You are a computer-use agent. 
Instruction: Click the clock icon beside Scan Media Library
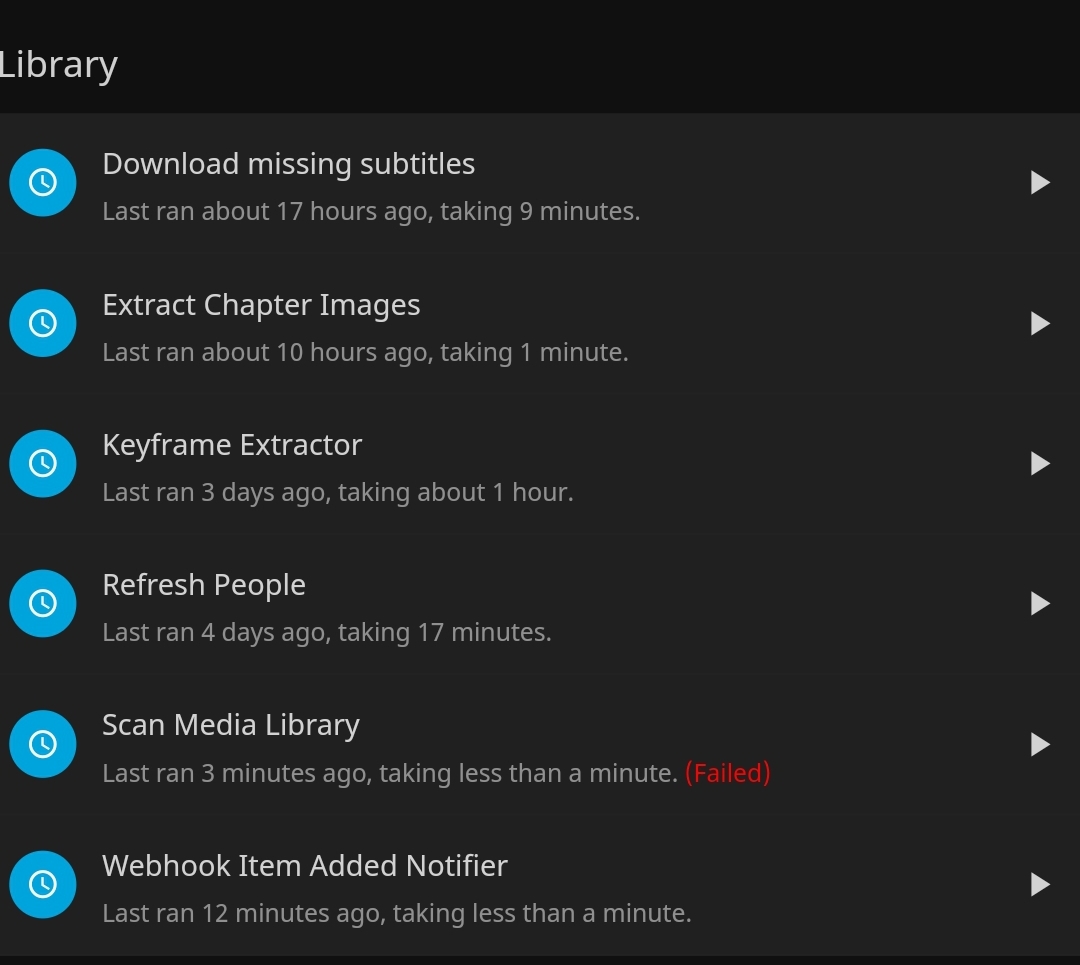[42, 744]
